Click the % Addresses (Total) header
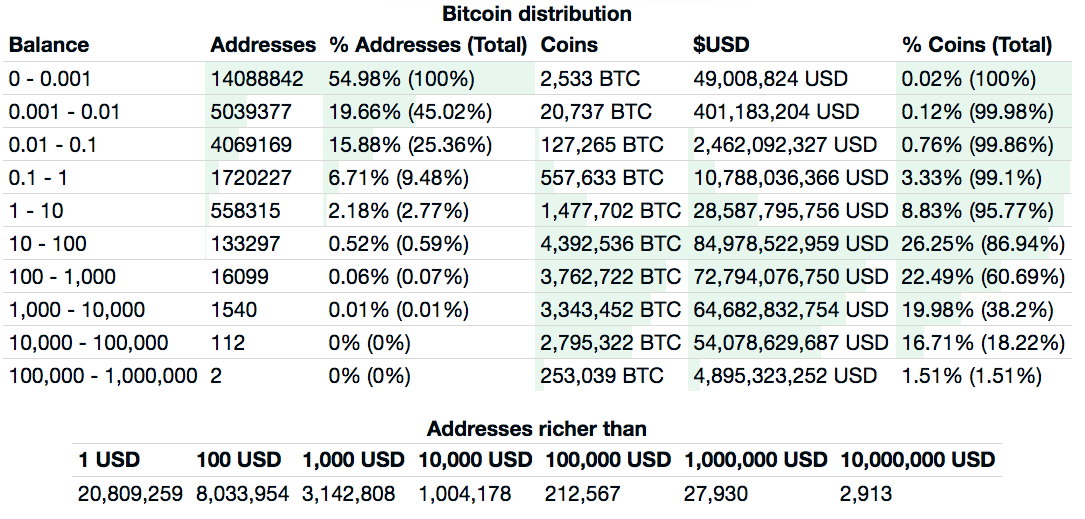1085x519 pixels. click(x=428, y=45)
